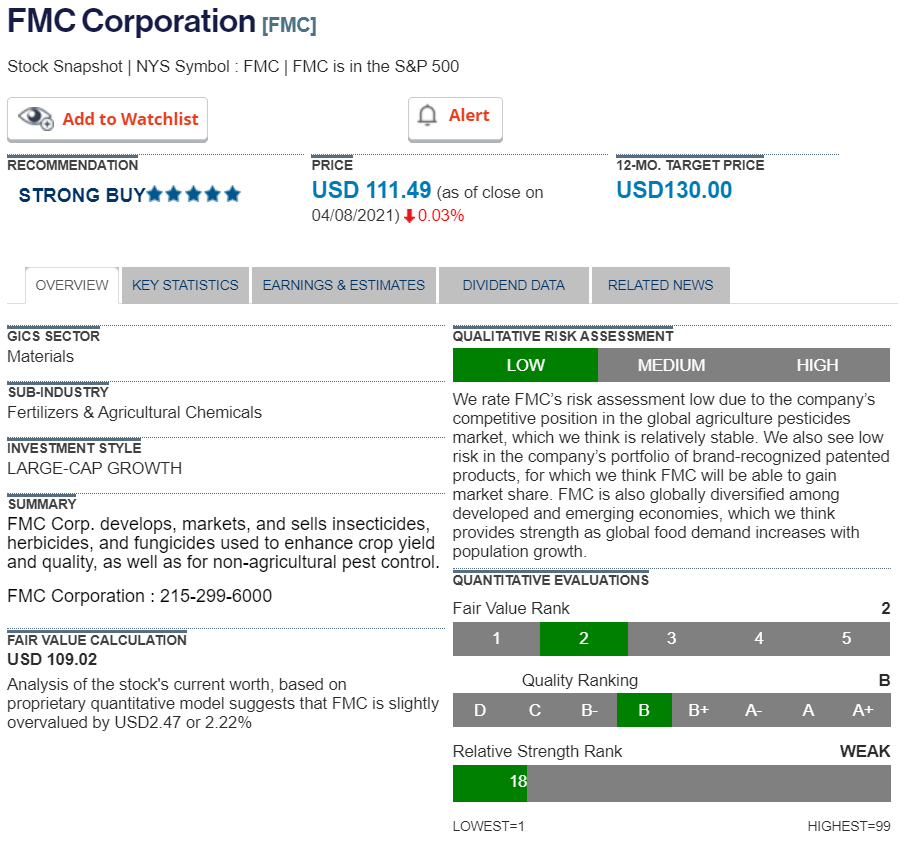The width and height of the screenshot is (907, 854).
Task: Click the strong buy star rating icons
Action: pyautogui.click(x=194, y=194)
